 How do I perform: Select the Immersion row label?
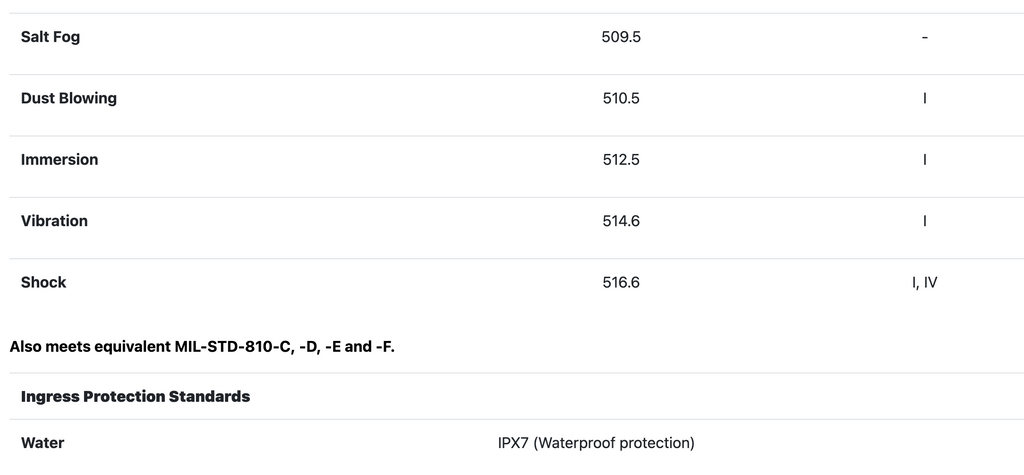click(x=59, y=159)
